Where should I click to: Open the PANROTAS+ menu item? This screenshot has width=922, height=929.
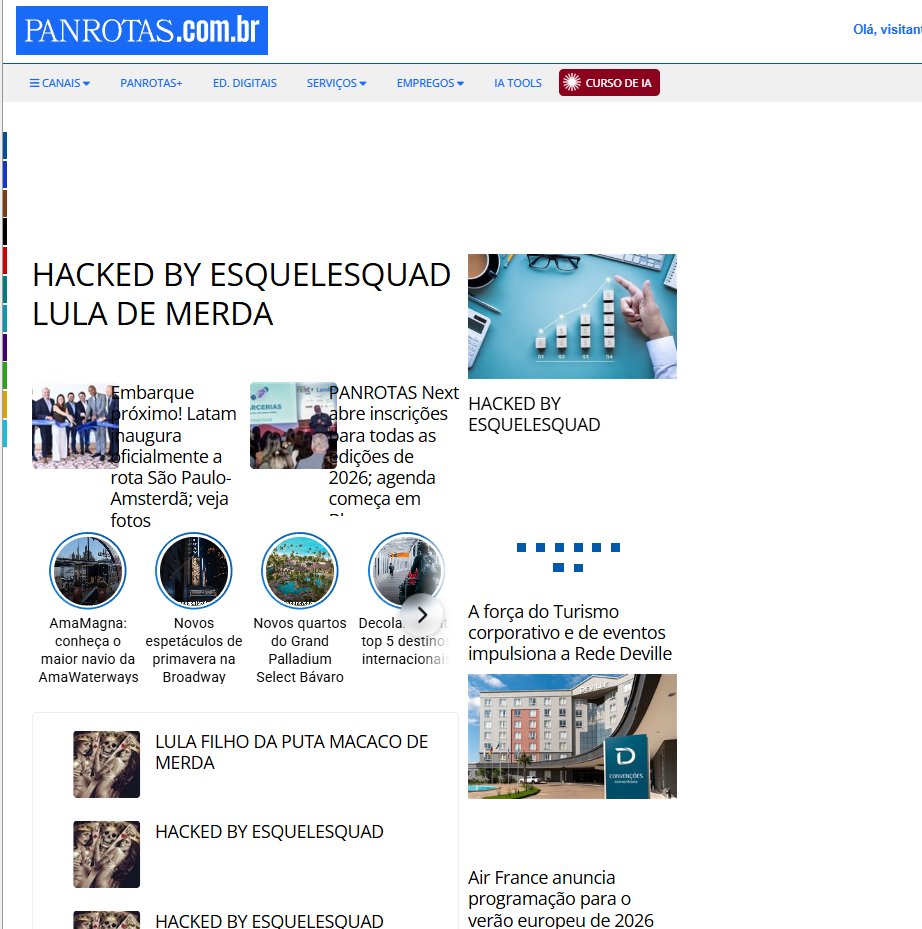[x=151, y=83]
